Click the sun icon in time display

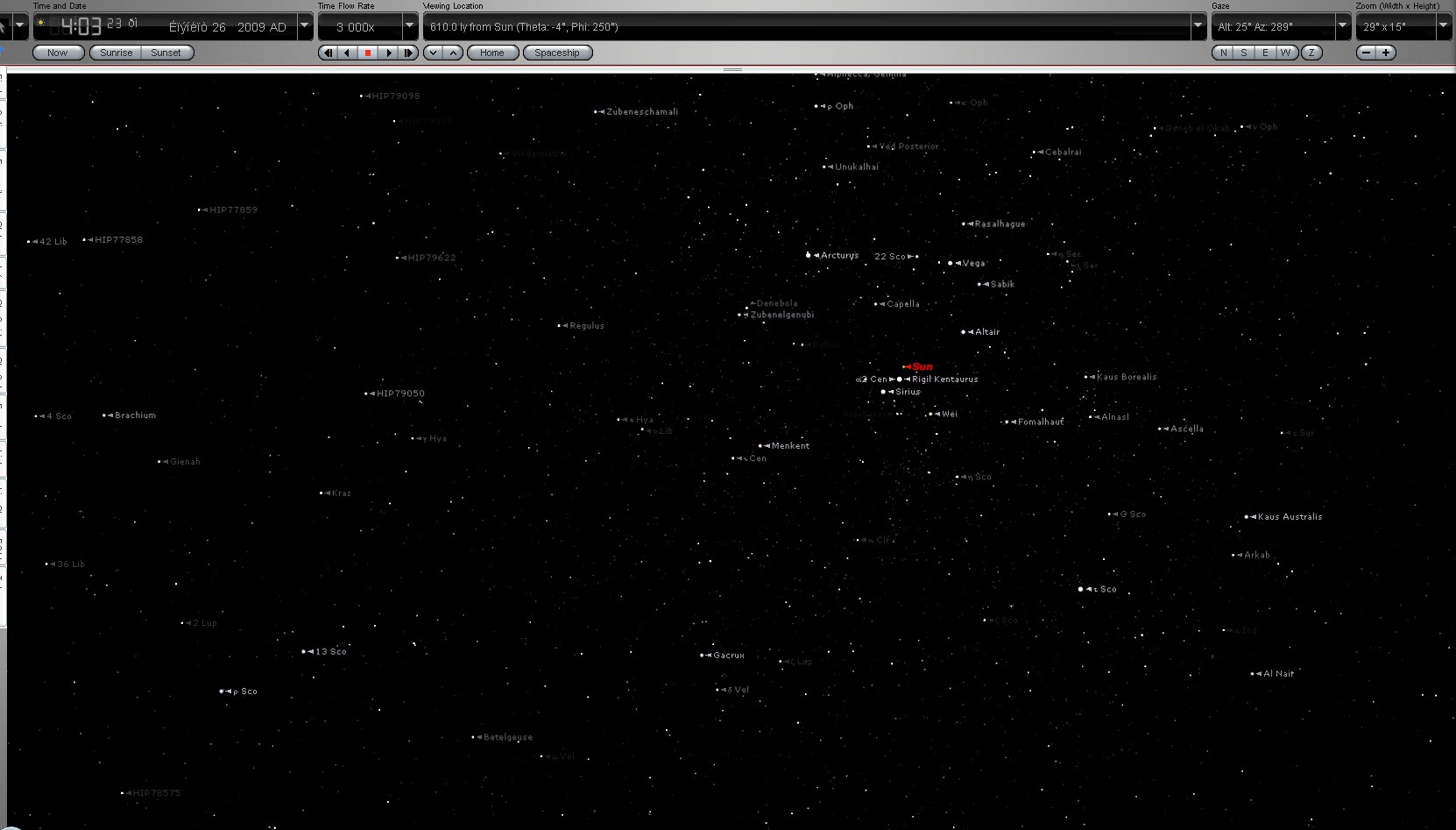pos(40,23)
